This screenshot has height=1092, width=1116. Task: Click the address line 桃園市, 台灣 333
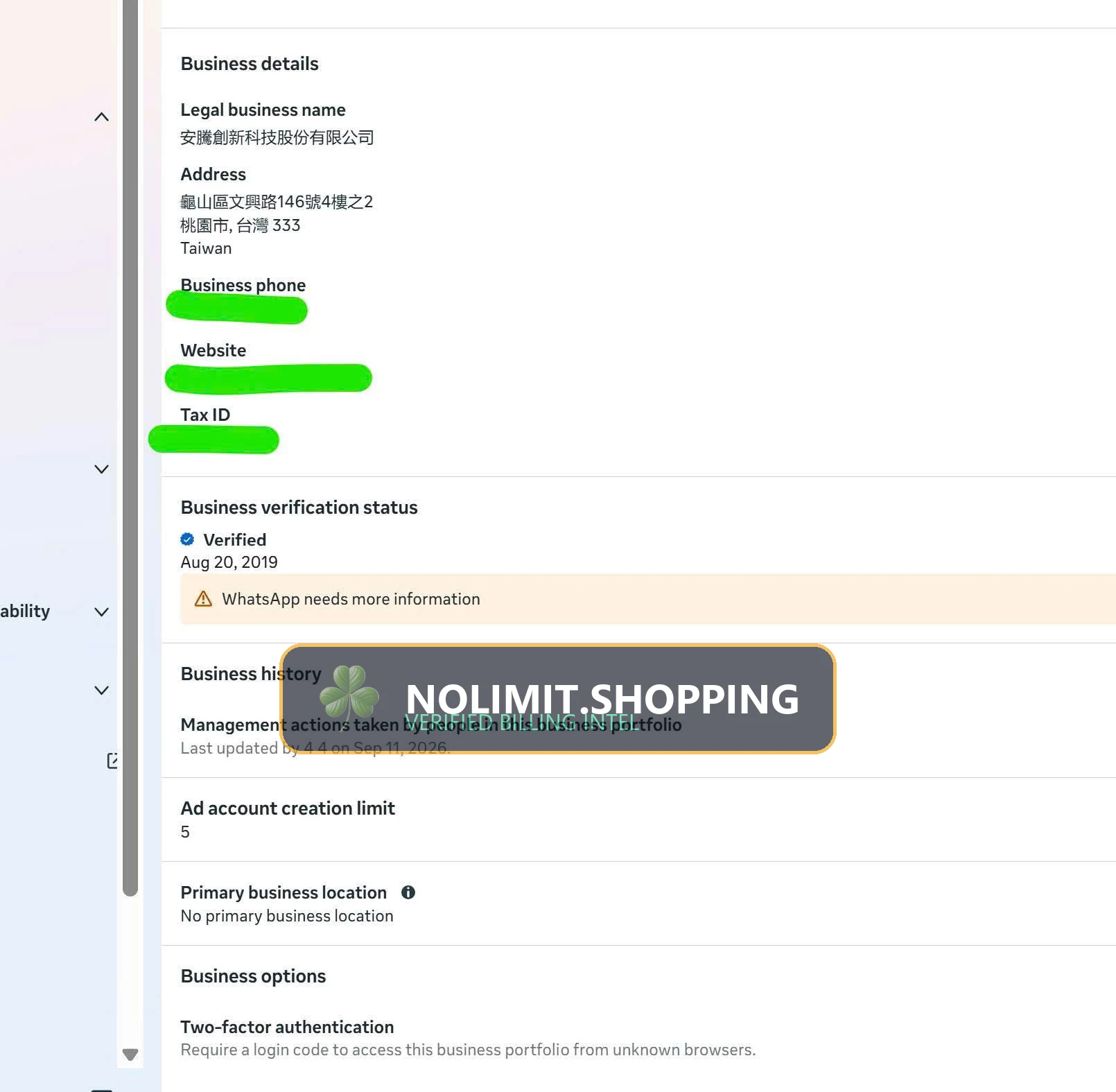point(241,225)
